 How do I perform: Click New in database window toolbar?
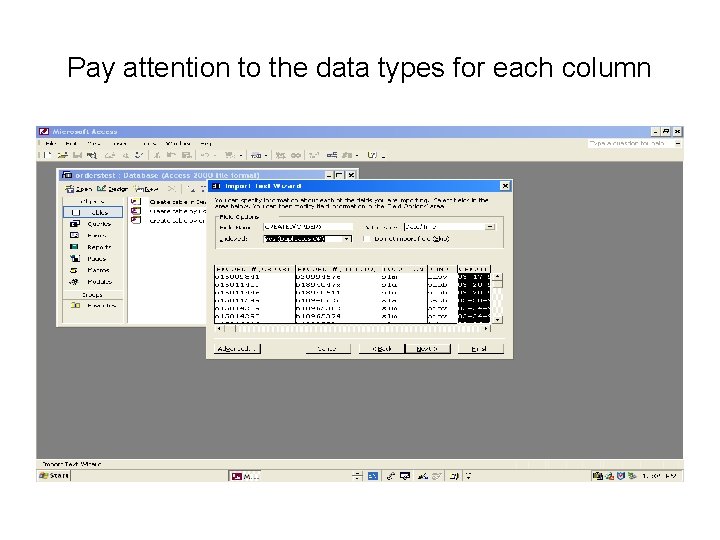[x=146, y=189]
